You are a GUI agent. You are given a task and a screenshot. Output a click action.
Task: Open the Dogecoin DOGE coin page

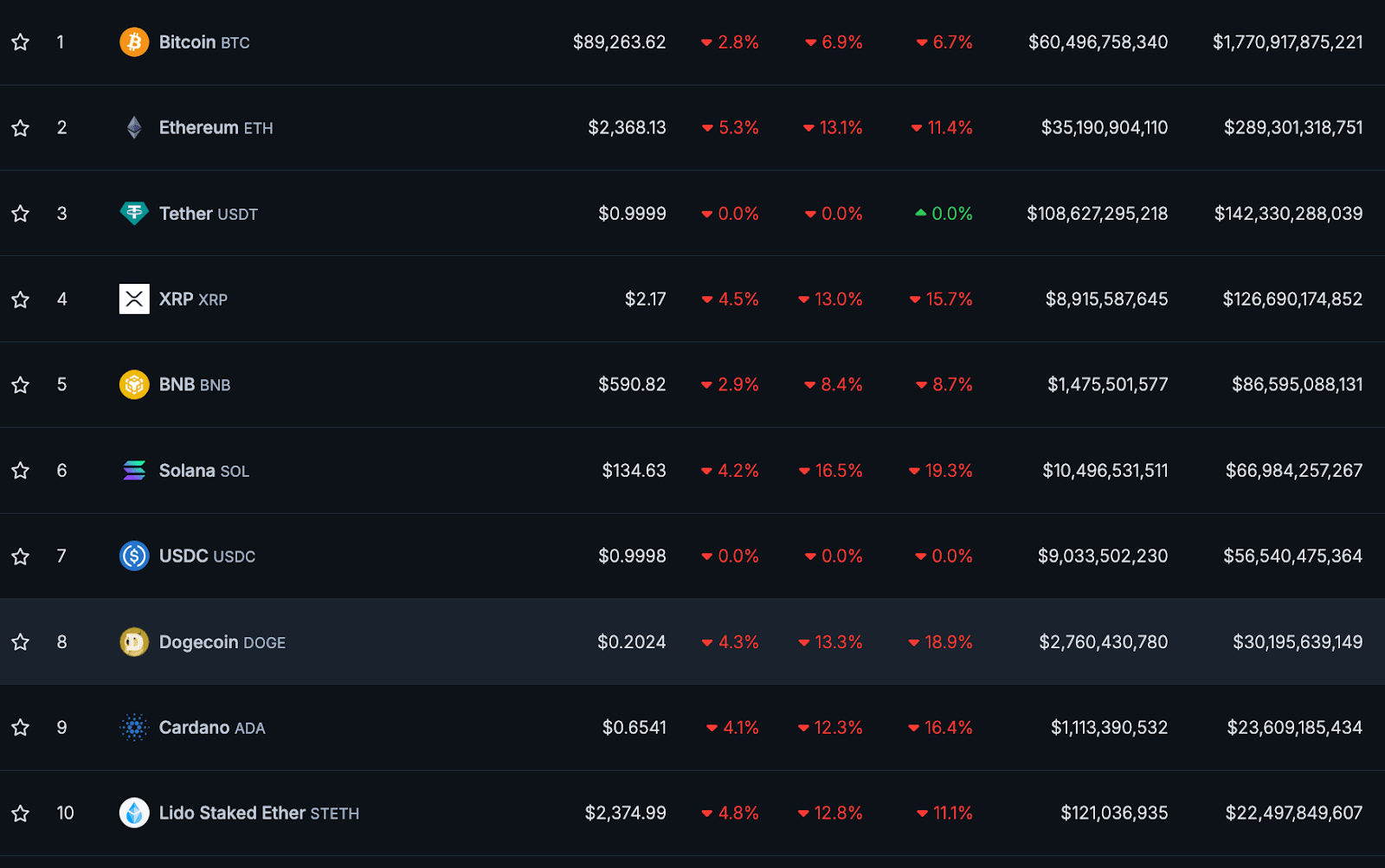click(x=222, y=642)
